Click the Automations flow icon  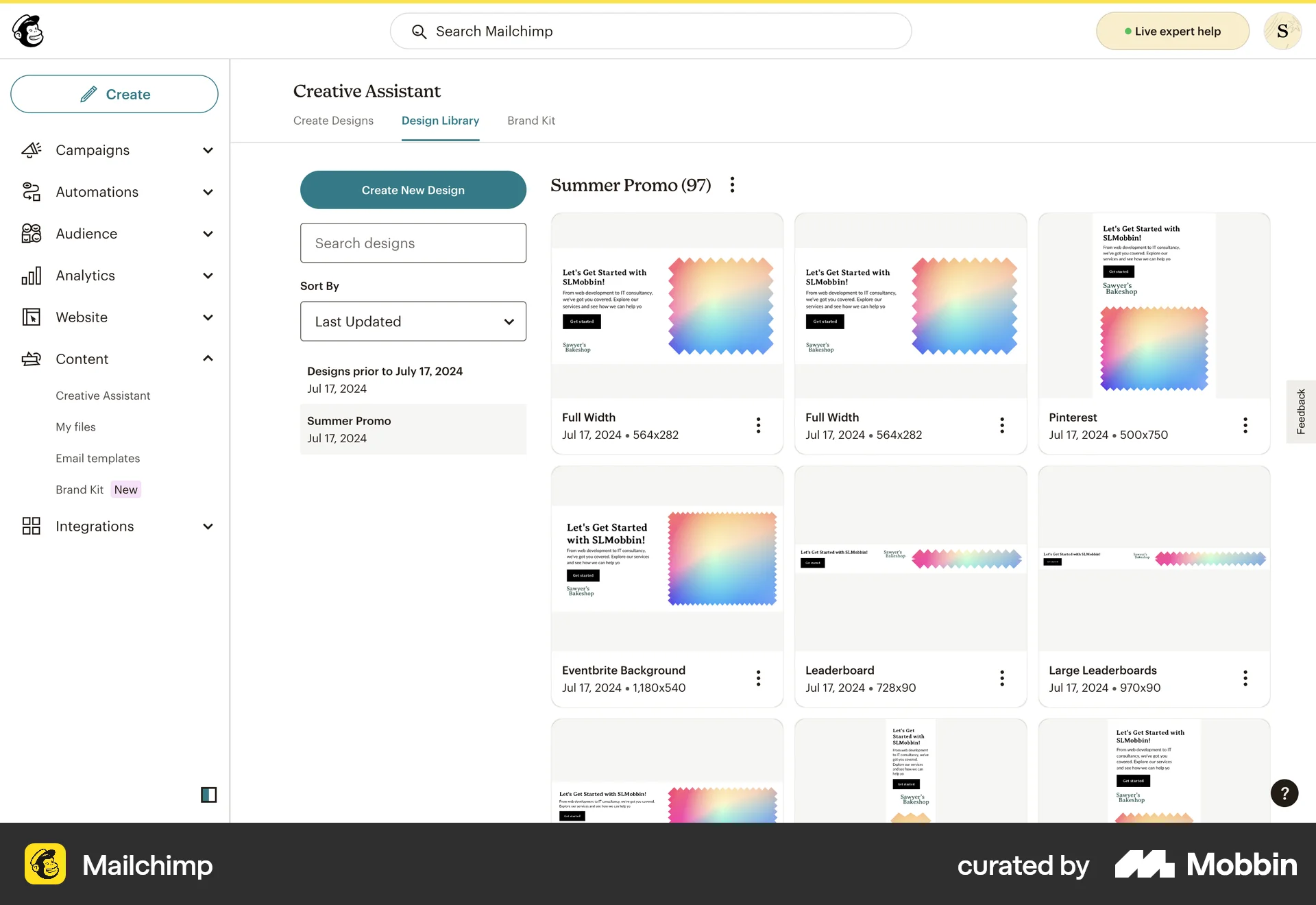click(x=32, y=192)
